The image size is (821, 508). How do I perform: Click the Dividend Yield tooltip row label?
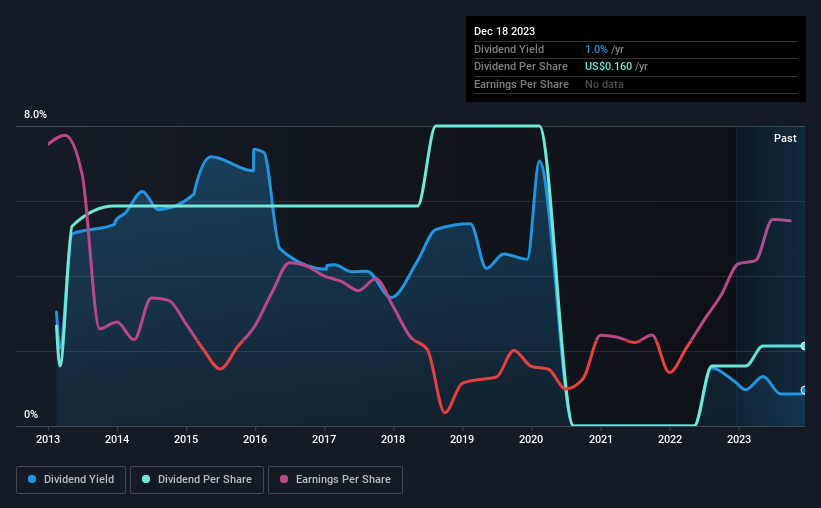[x=509, y=49]
